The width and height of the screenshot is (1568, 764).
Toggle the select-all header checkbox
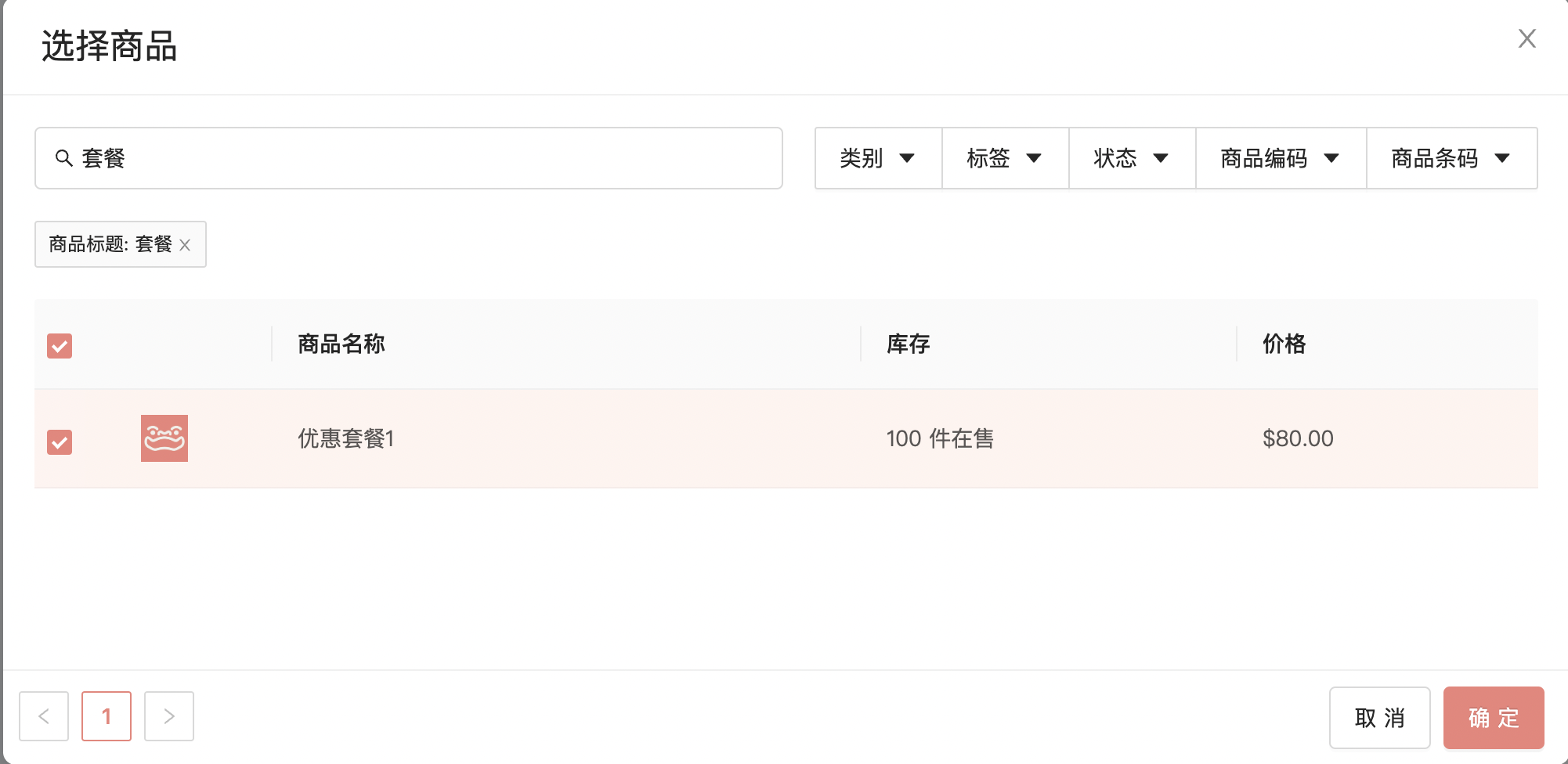point(60,346)
